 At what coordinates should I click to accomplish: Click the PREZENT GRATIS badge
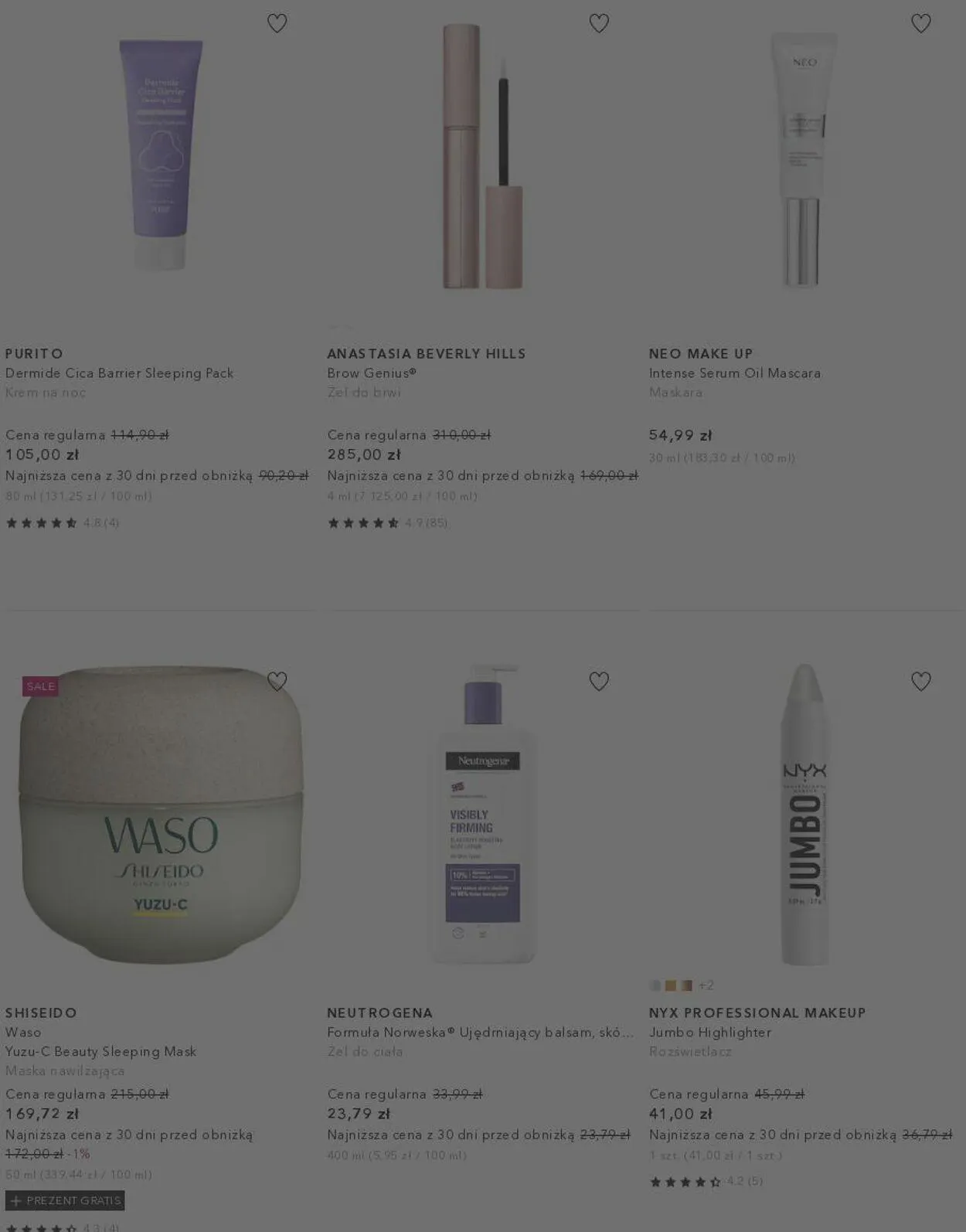click(65, 1200)
